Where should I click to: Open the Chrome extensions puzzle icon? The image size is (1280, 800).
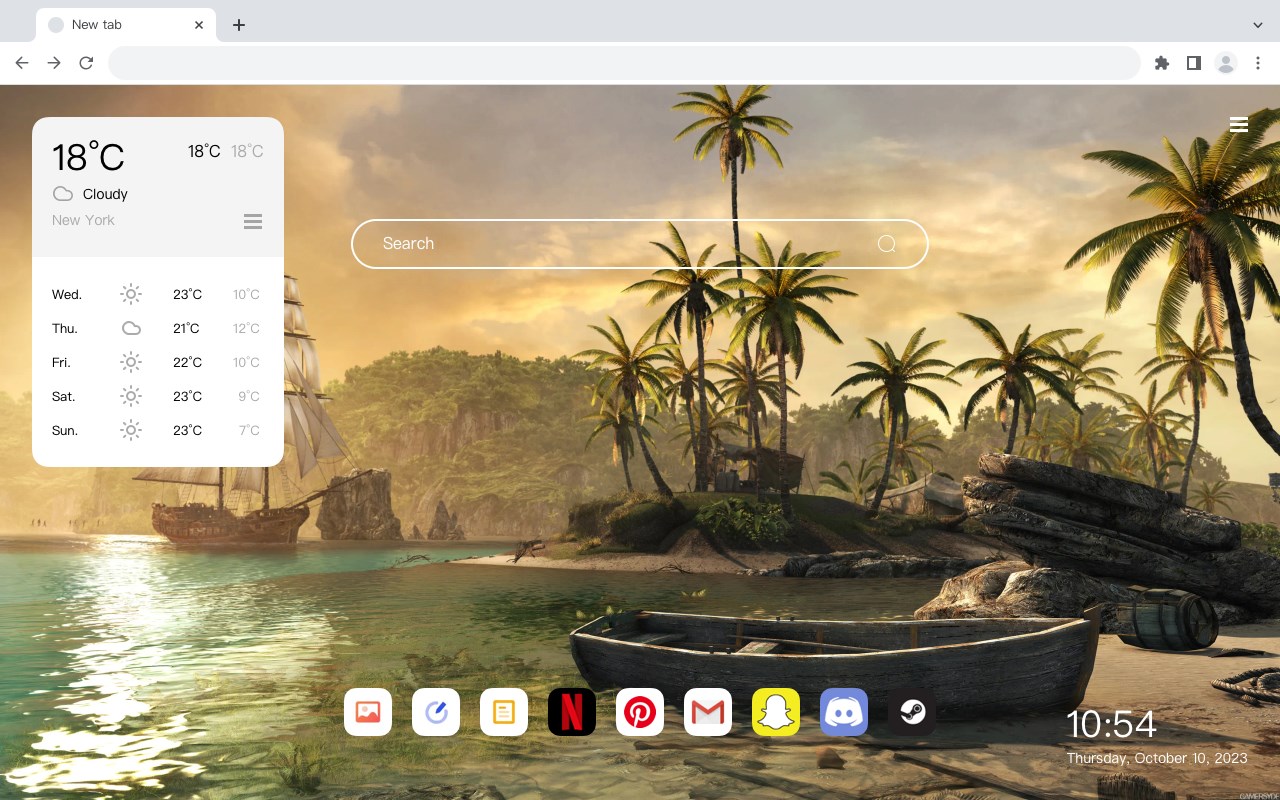pos(1161,63)
